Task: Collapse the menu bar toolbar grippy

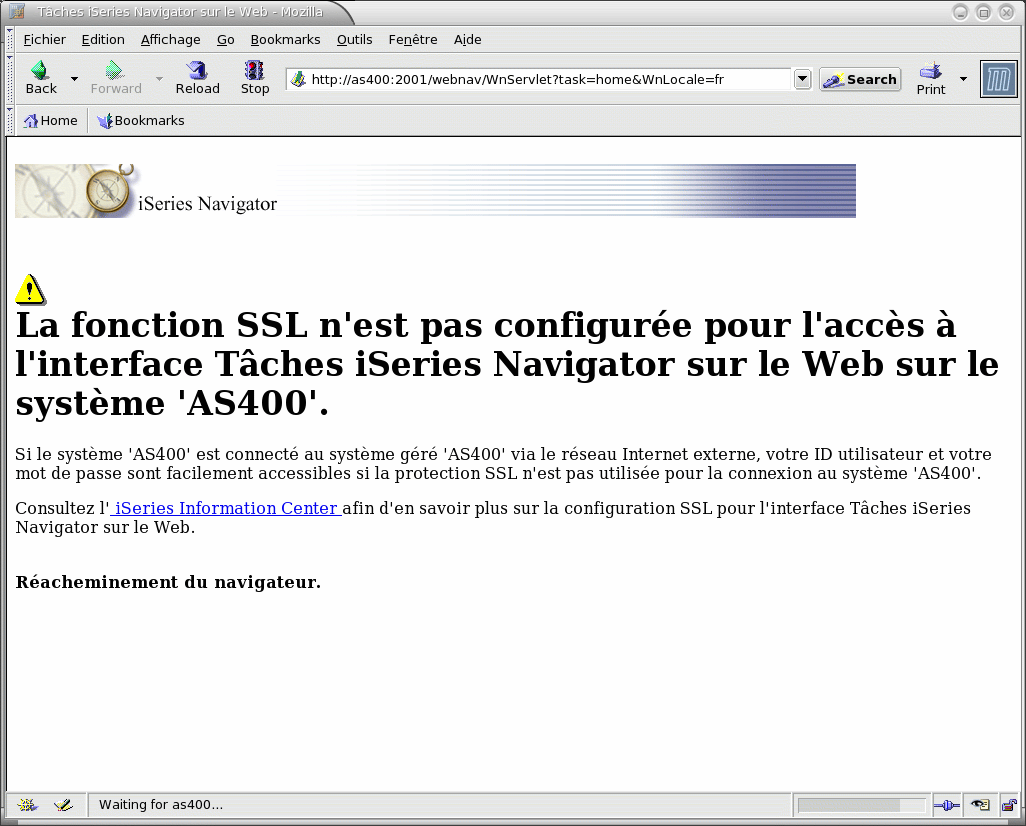Action: 10,39
